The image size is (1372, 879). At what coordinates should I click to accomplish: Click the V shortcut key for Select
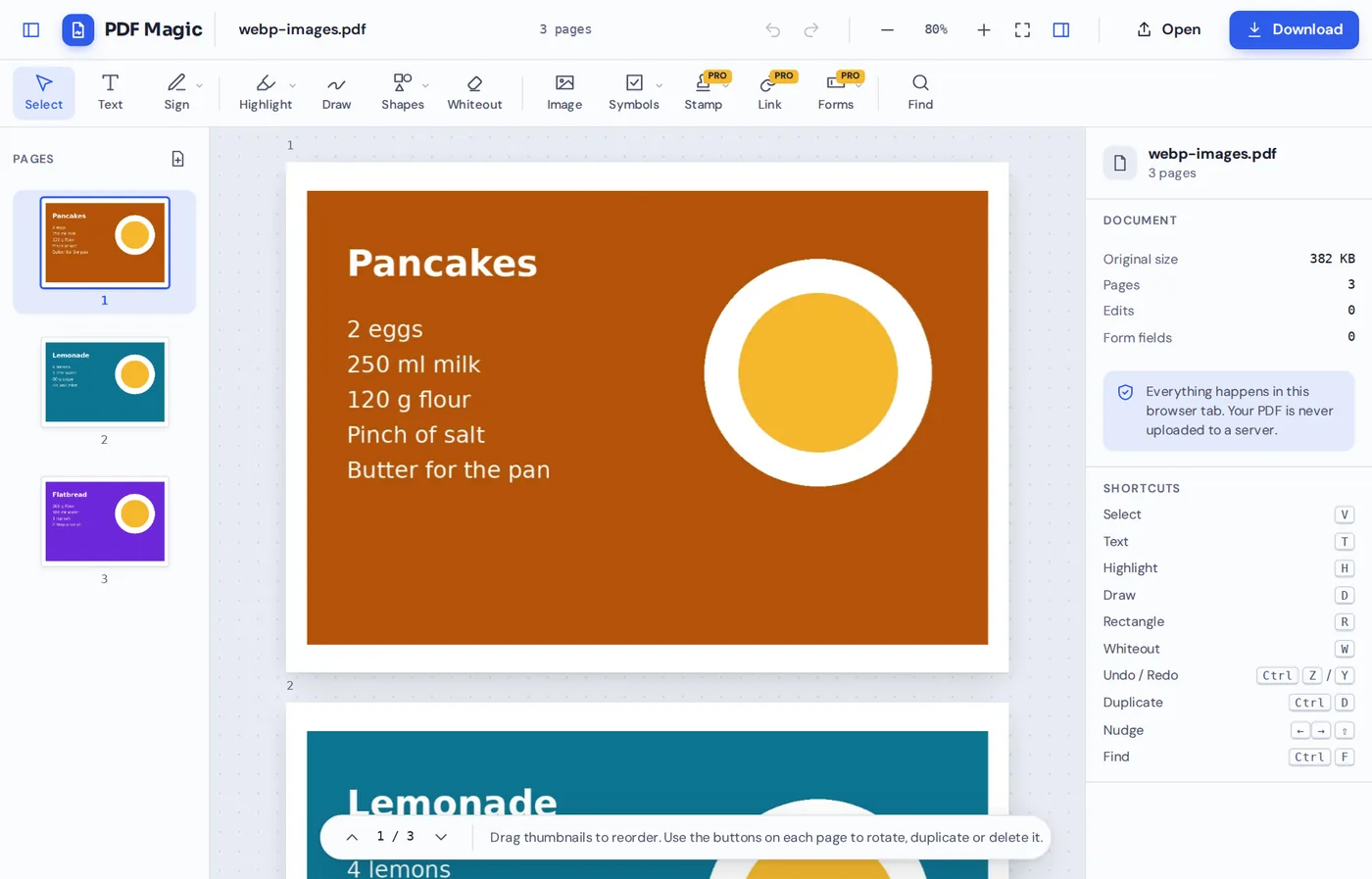(x=1345, y=514)
